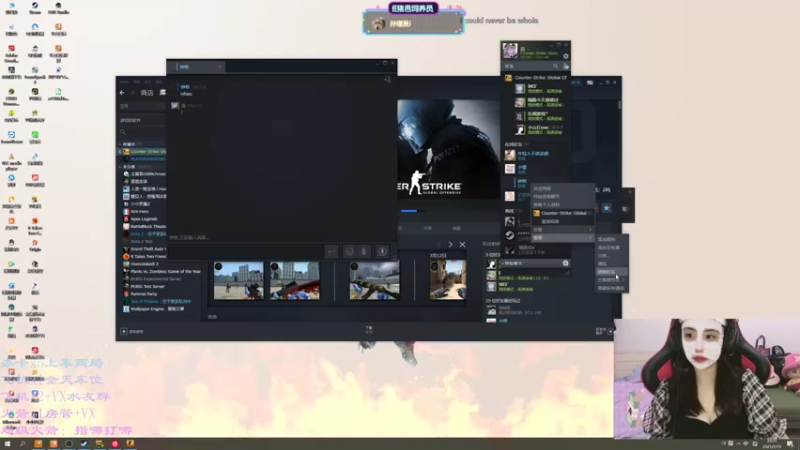Click the blue progress bar under CS:GO banner

coord(409,211)
